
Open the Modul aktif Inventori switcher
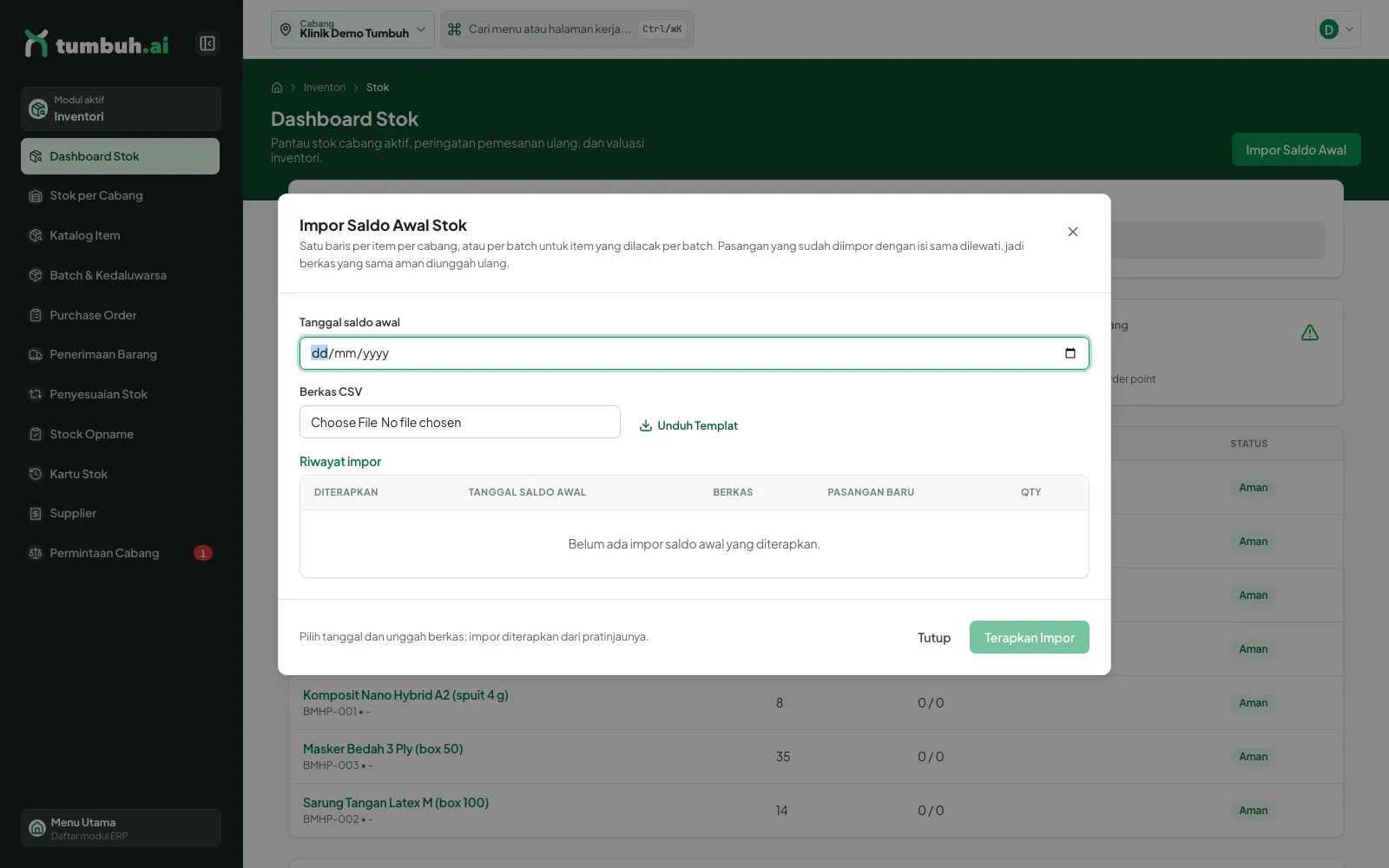click(121, 108)
